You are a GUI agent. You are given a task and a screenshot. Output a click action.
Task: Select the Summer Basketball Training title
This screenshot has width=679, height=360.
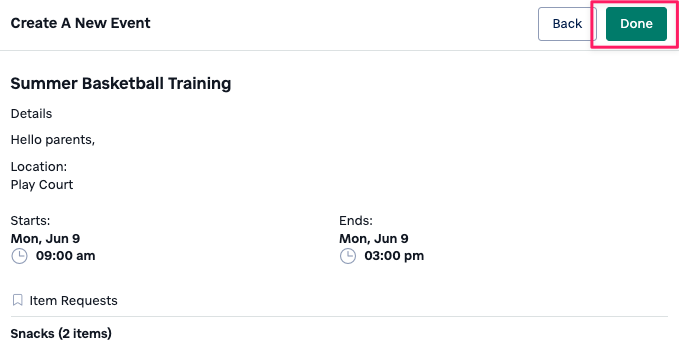coord(121,83)
